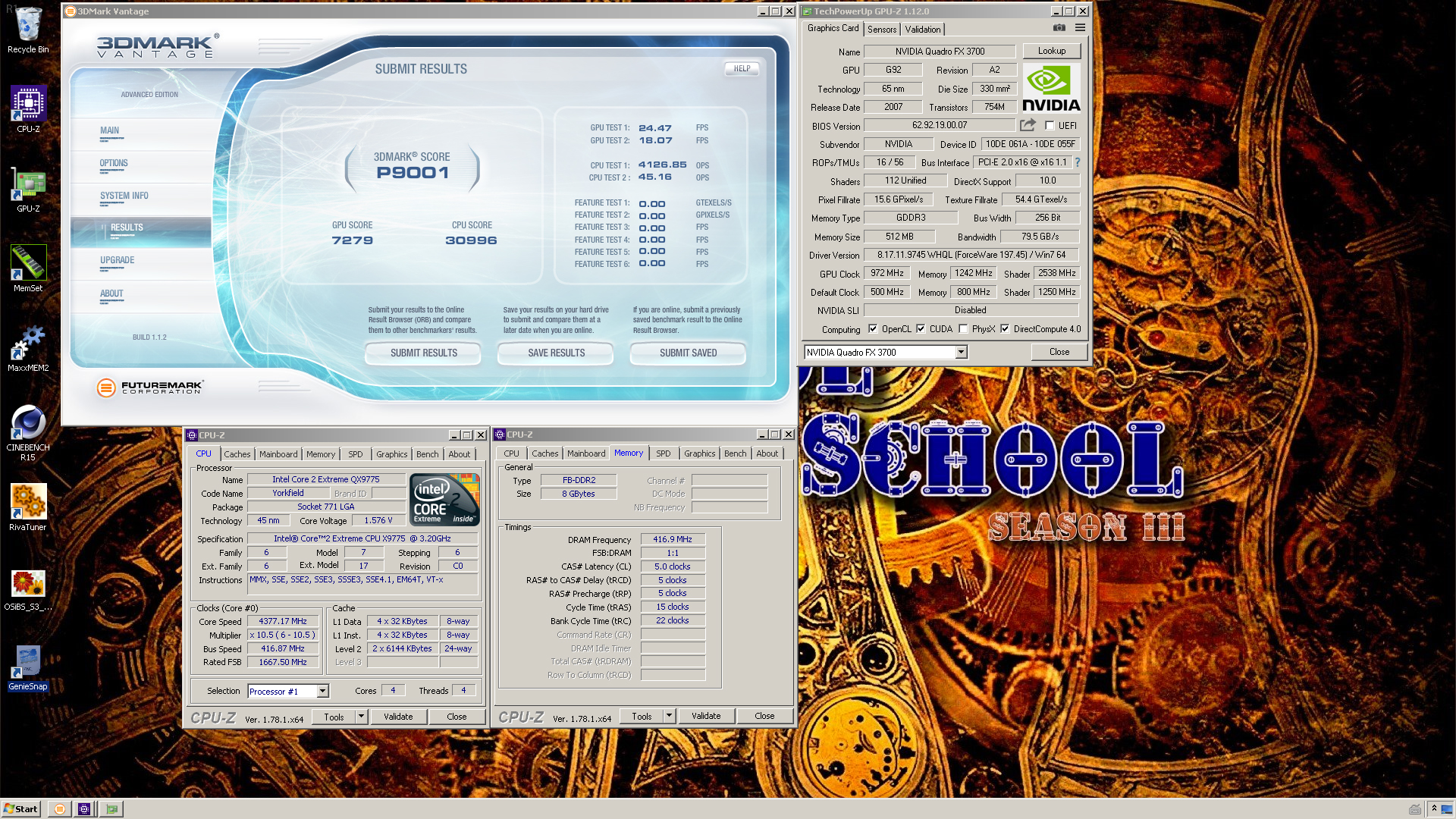Open the GPU-Z desktop shortcut

(28, 190)
